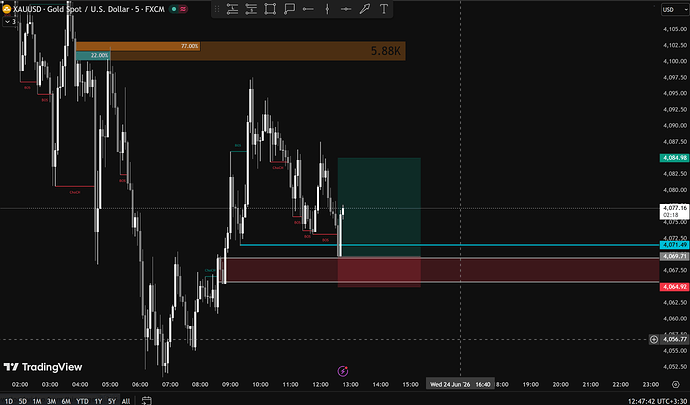Select the horizontal ray tool
The height and width of the screenshot is (405, 690).
[308, 9]
